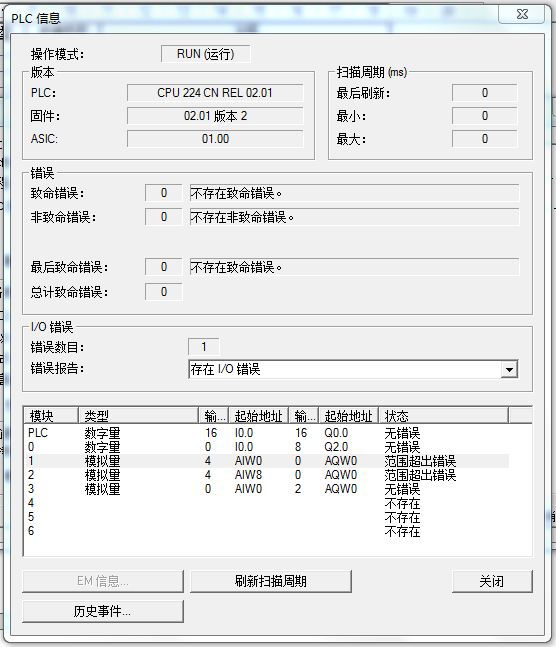
Task: Select module 1 row with 范围超出错误
Action: coord(266,461)
